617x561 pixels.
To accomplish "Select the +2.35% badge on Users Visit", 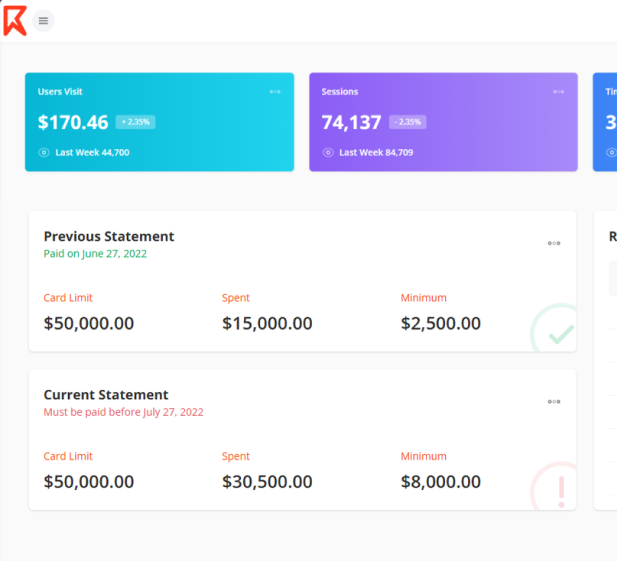I will tap(135, 122).
